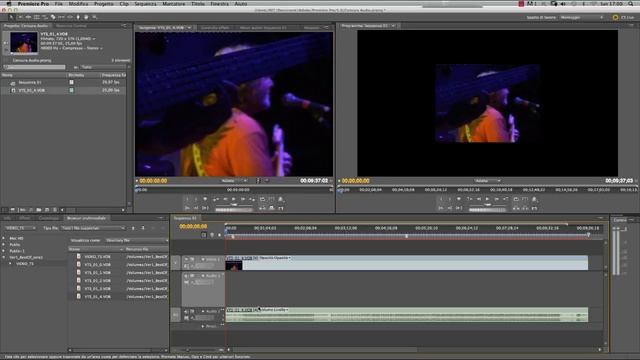Expand Video 1 track disclosure triangle
Viewport: 640px width, 360px height.
coord(203,259)
